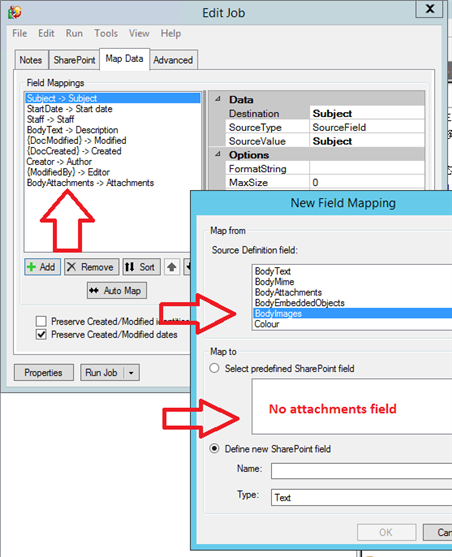Switch to the Advanced tab
Image resolution: width=452 pixels, height=557 pixels.
tap(173, 60)
